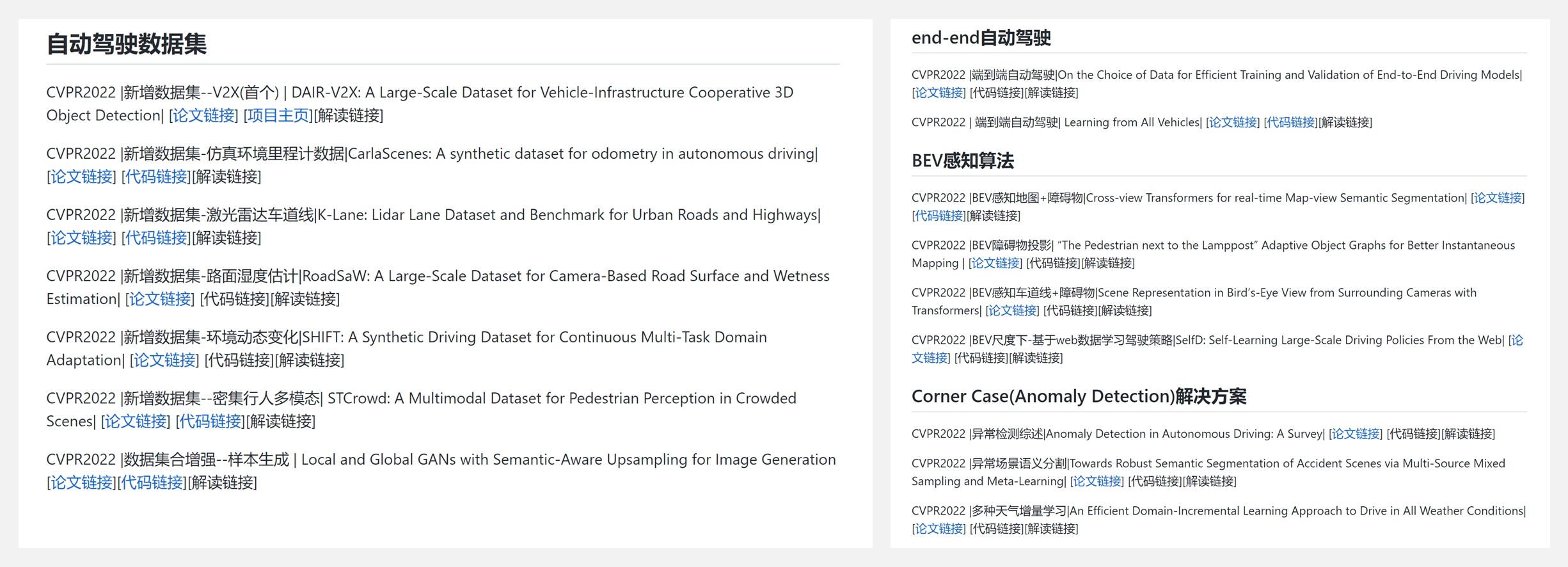Open 论文链接 for SelfD driving policies paper
This screenshot has height=567, width=1568.
pyautogui.click(x=931, y=358)
